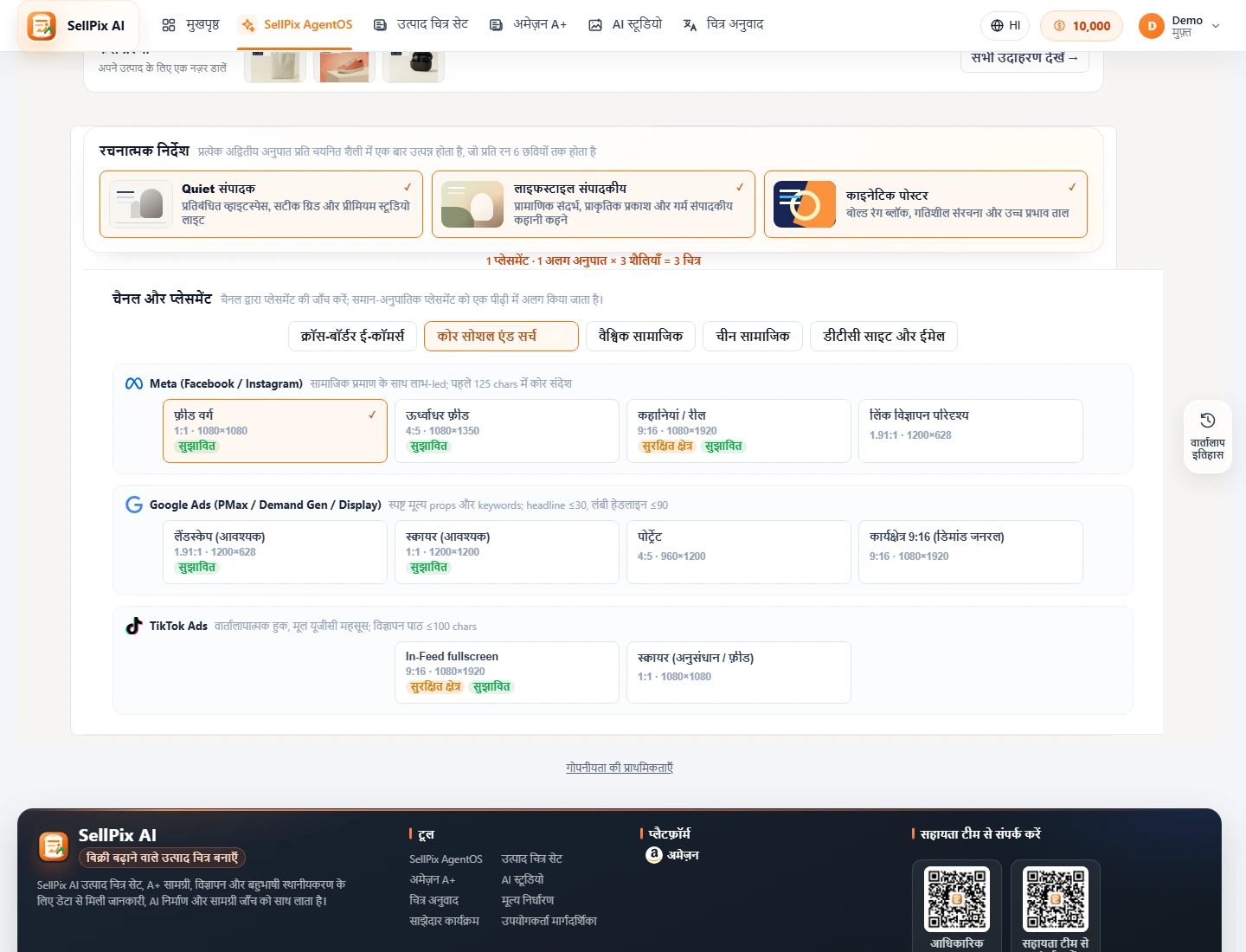
Task: Toggle the लाइफस्टाइल संपादकीय style card
Action: pos(594,204)
